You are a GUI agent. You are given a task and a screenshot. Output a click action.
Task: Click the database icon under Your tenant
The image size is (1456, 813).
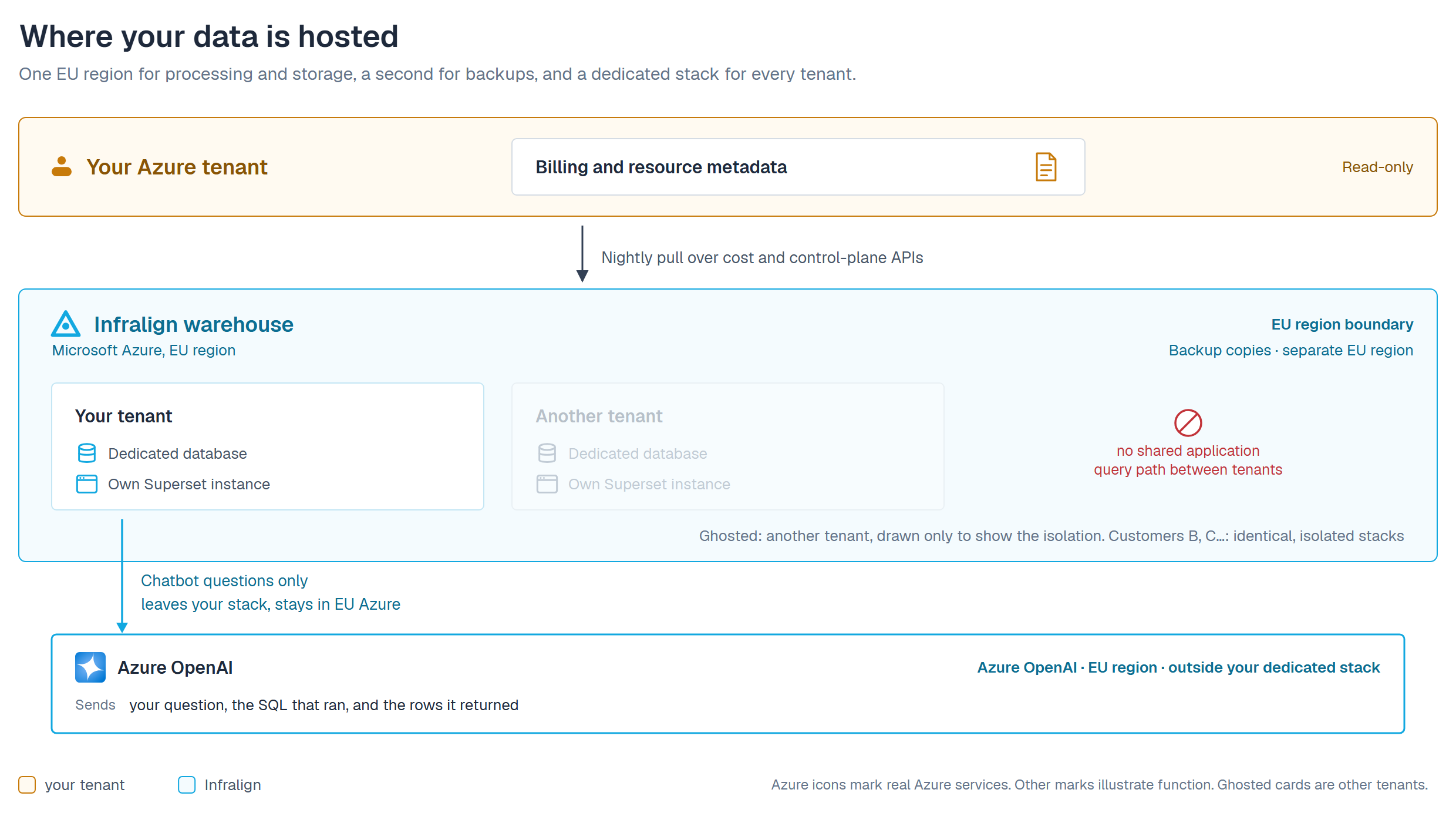point(87,453)
